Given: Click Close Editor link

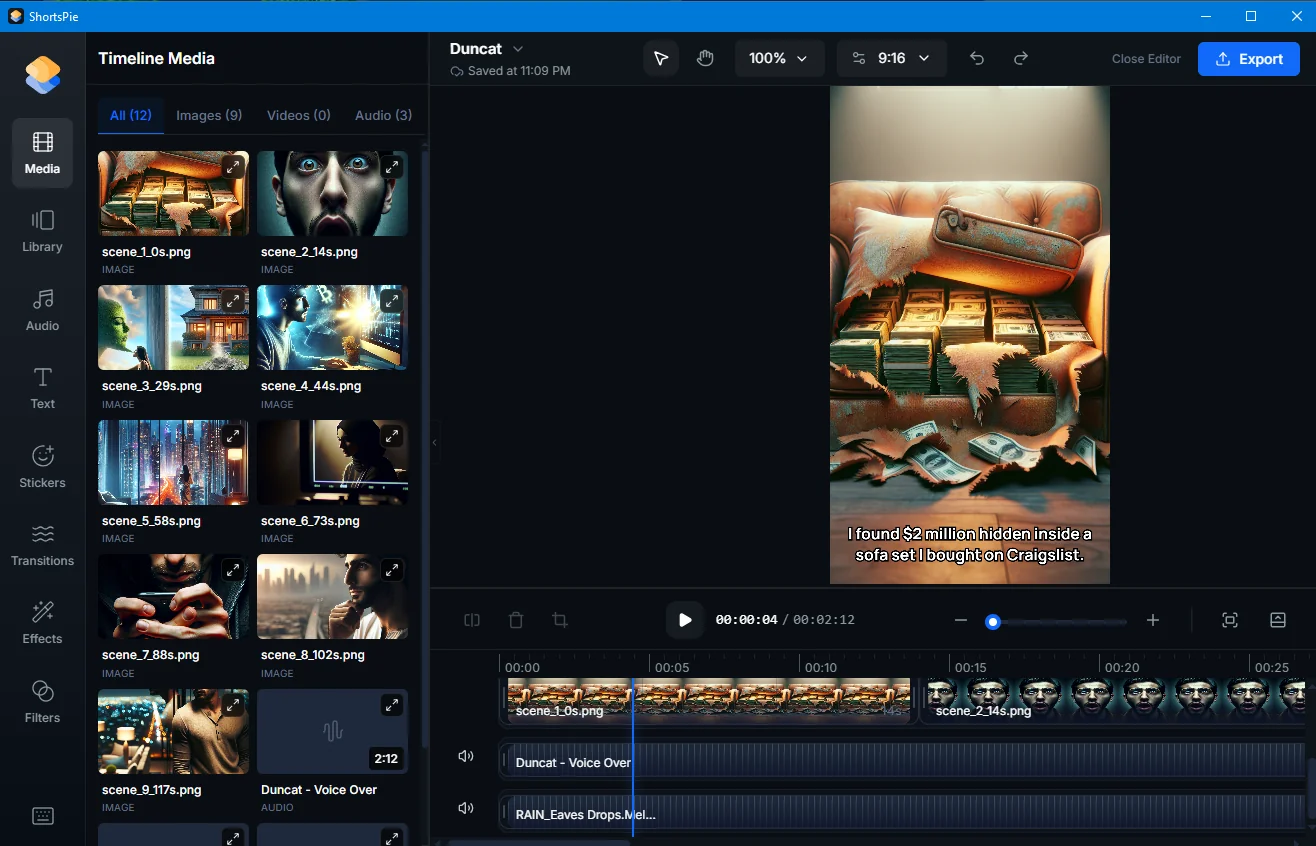Looking at the screenshot, I should point(1146,59).
